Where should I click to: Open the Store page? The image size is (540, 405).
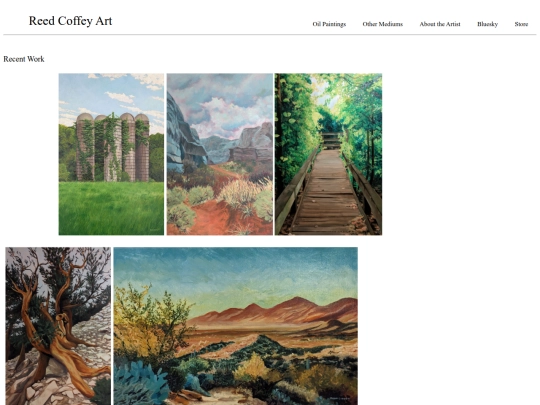pyautogui.click(x=521, y=24)
